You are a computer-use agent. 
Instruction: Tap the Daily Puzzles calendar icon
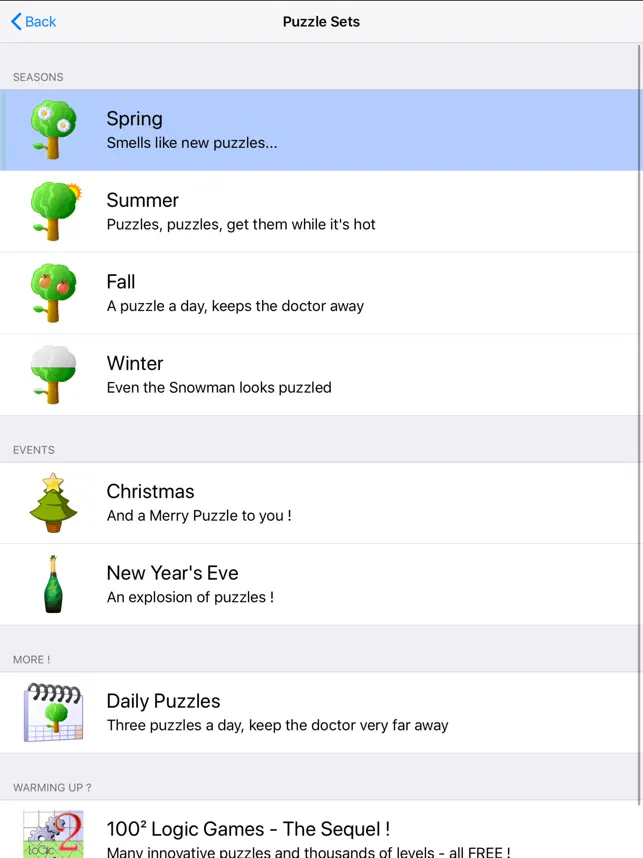point(53,712)
